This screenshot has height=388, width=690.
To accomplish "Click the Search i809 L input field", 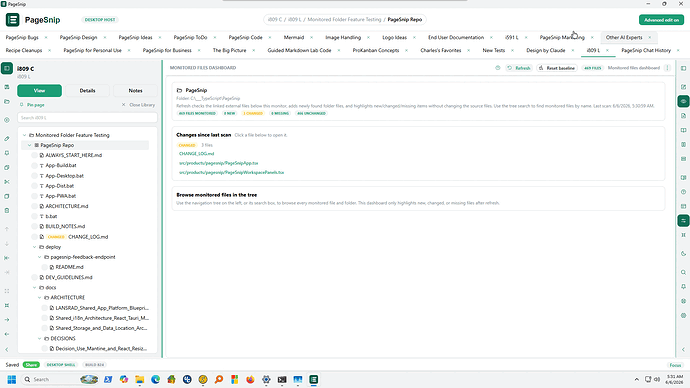I will click(x=87, y=117).
